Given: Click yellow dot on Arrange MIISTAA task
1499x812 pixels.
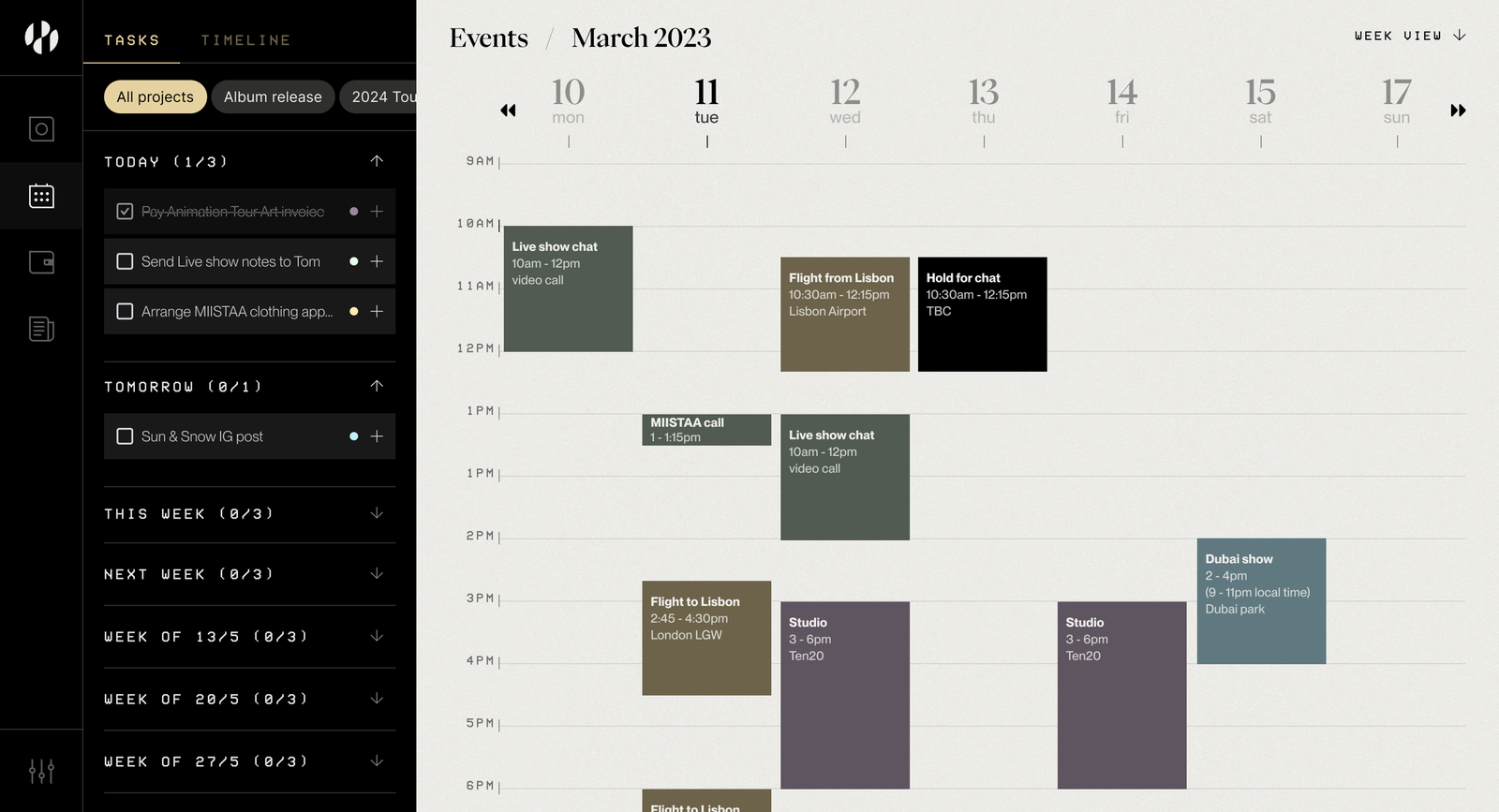Looking at the screenshot, I should pos(353,311).
